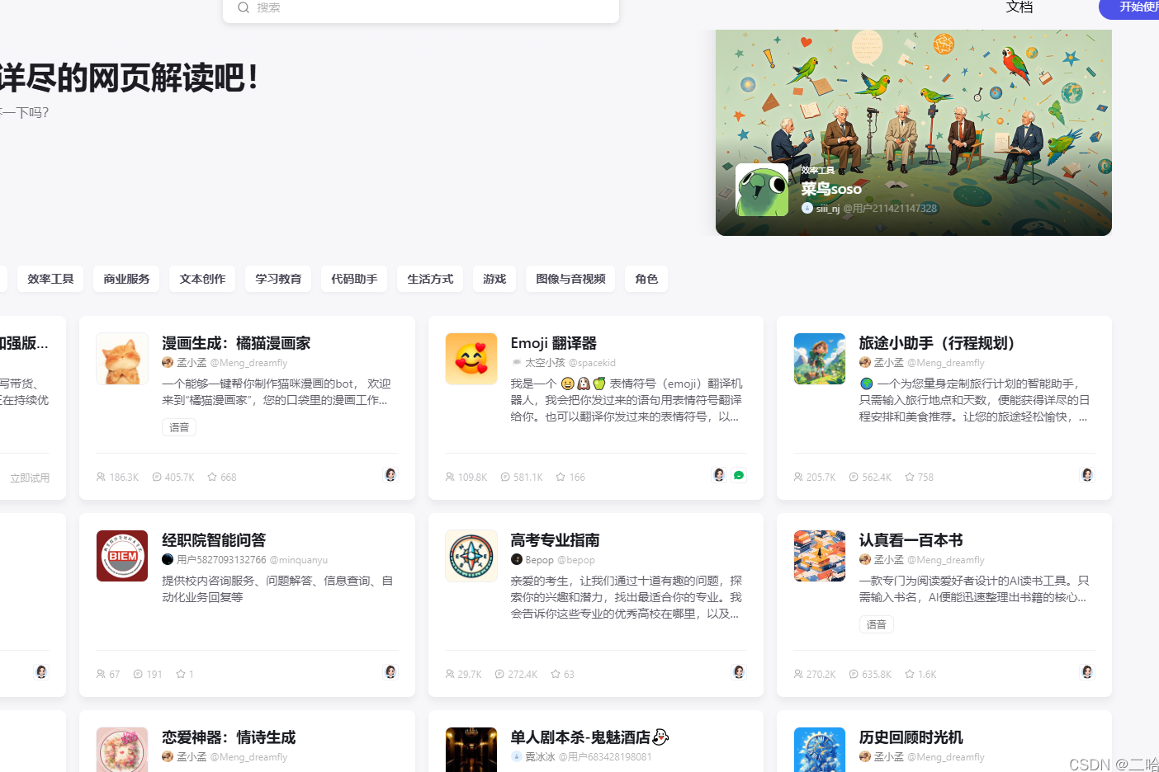Open the 历史回顾时光机 bot title
Viewport: 1159px width, 772px height.
[911, 738]
